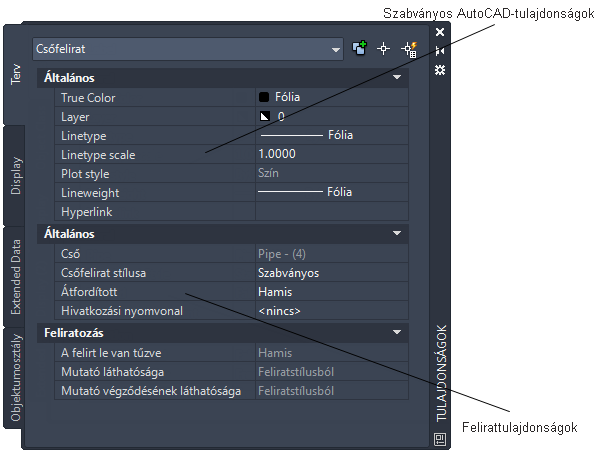The height and width of the screenshot is (451, 600).
Task: Click the Cső property label
Action: click(x=70, y=254)
